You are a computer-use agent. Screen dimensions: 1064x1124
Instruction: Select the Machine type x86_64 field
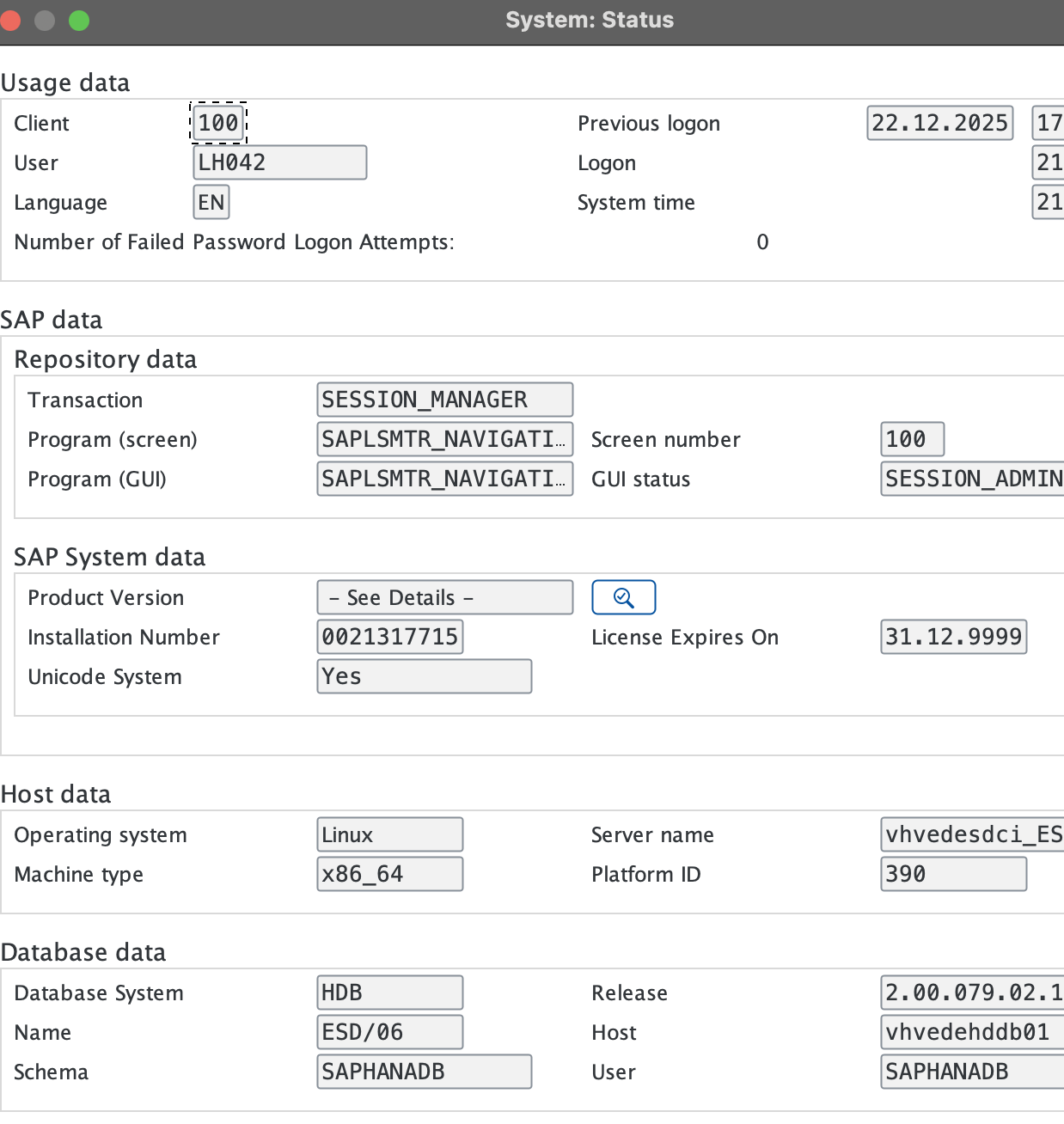click(389, 874)
